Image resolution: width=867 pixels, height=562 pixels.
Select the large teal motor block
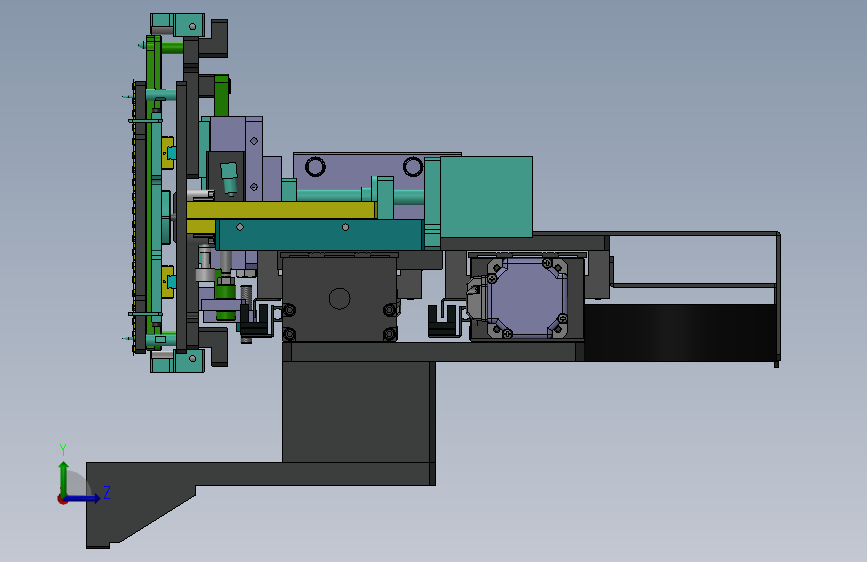[485, 196]
